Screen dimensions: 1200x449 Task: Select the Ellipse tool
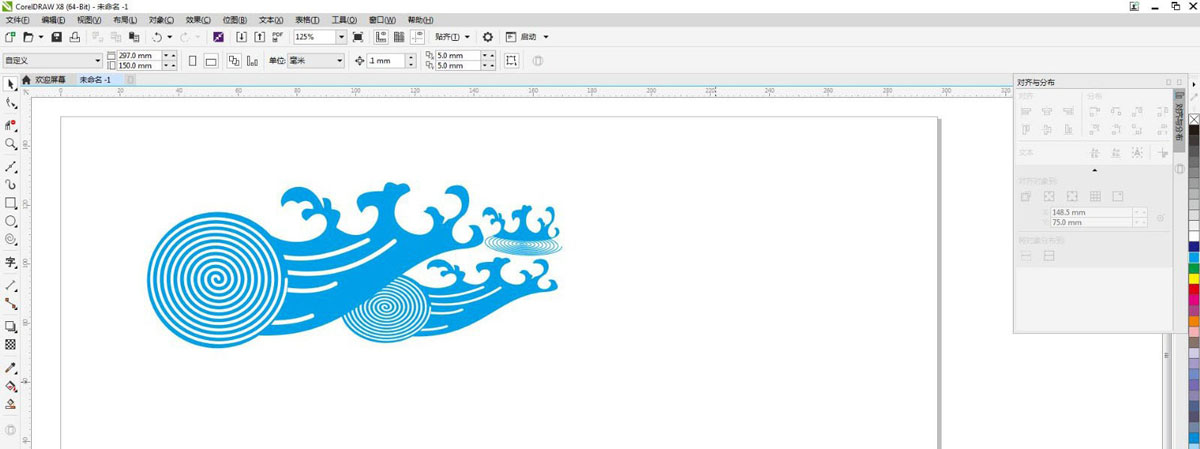[x=11, y=221]
